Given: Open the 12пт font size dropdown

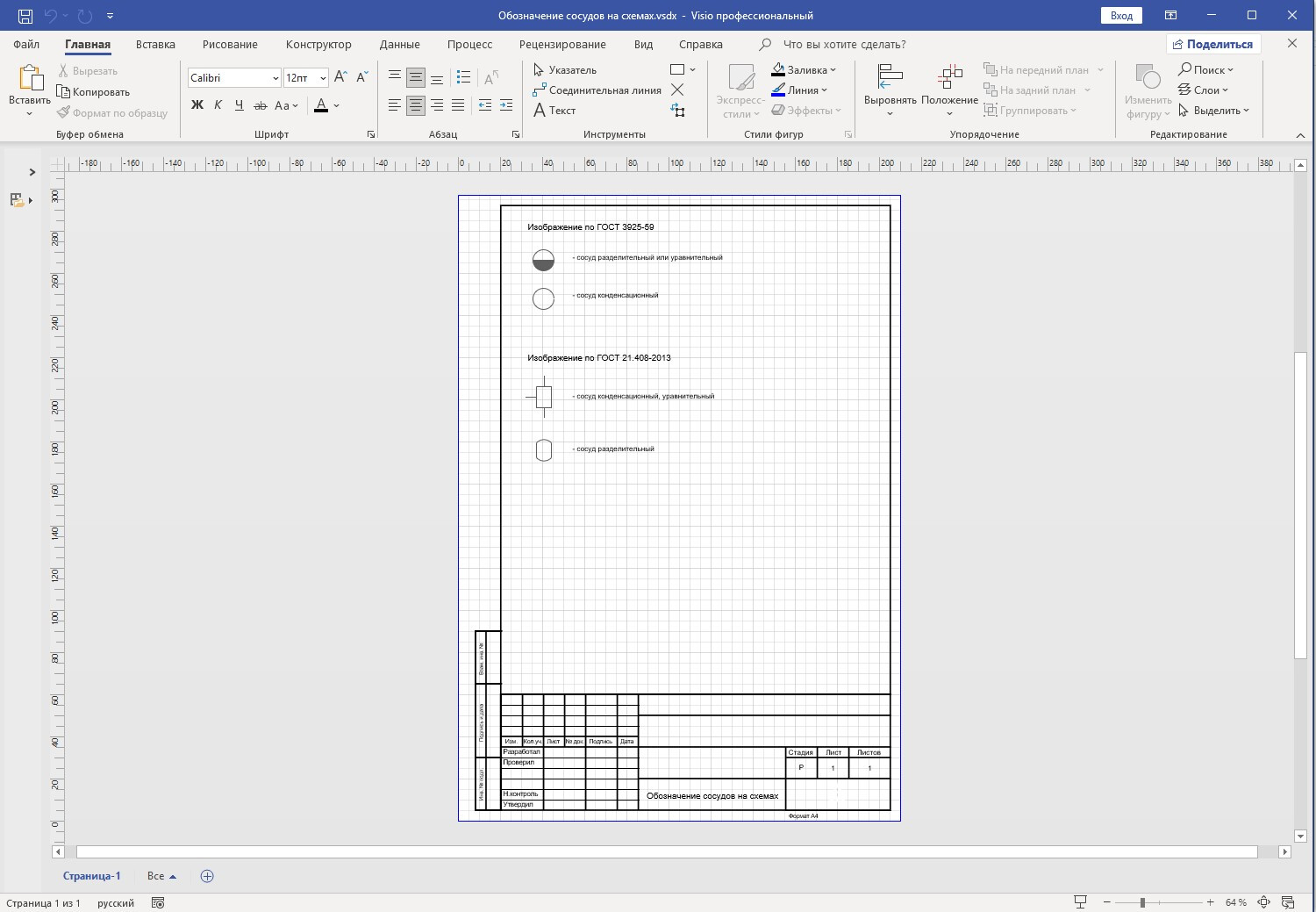Looking at the screenshot, I should click(323, 78).
